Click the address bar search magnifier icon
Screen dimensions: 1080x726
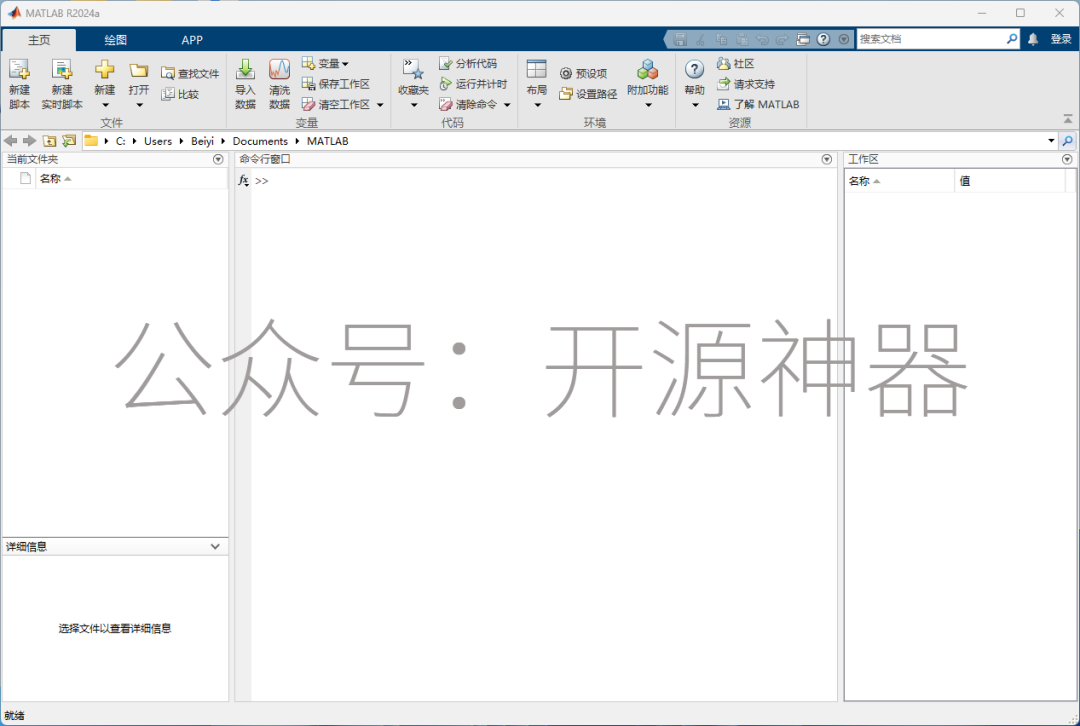(1068, 141)
